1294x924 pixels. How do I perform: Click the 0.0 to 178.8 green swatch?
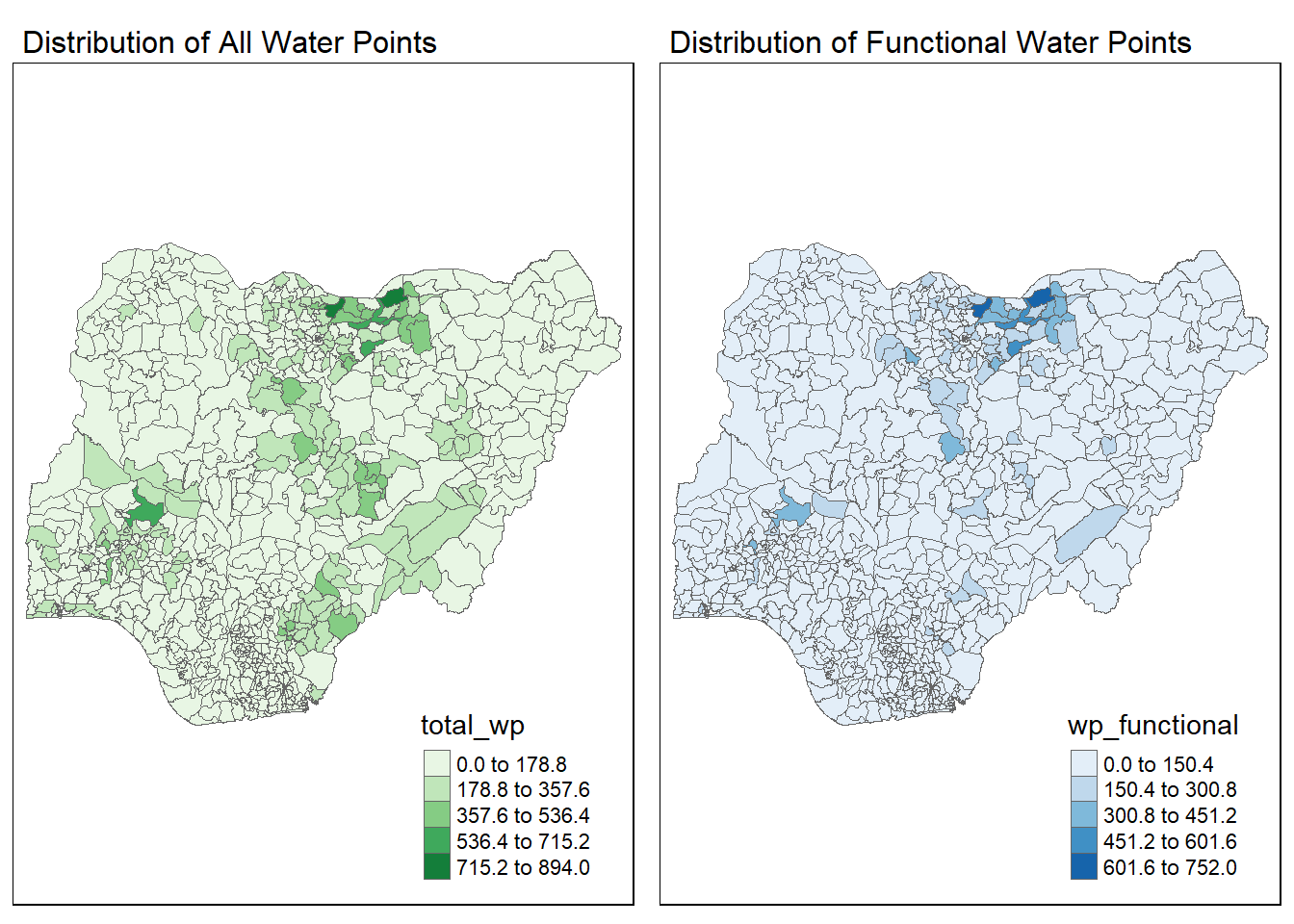(x=436, y=764)
